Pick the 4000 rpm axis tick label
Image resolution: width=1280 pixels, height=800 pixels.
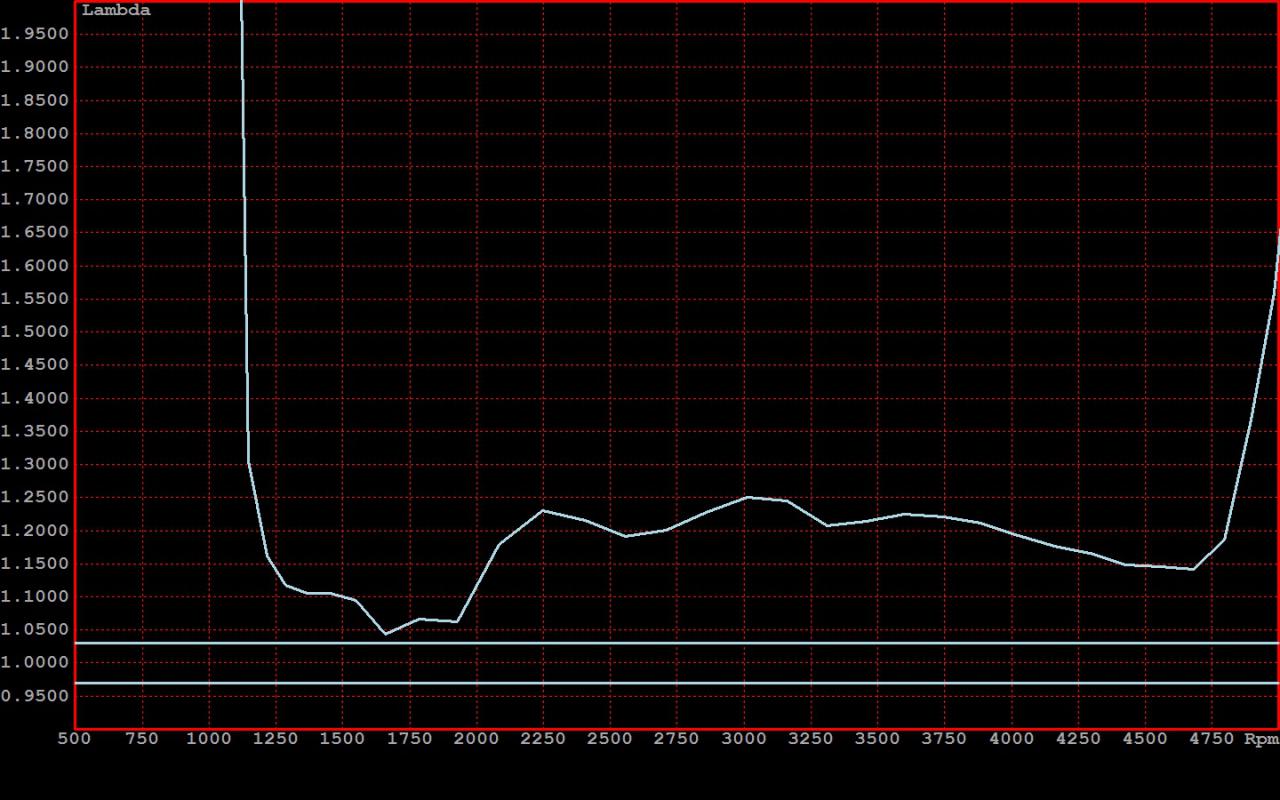click(1012, 739)
